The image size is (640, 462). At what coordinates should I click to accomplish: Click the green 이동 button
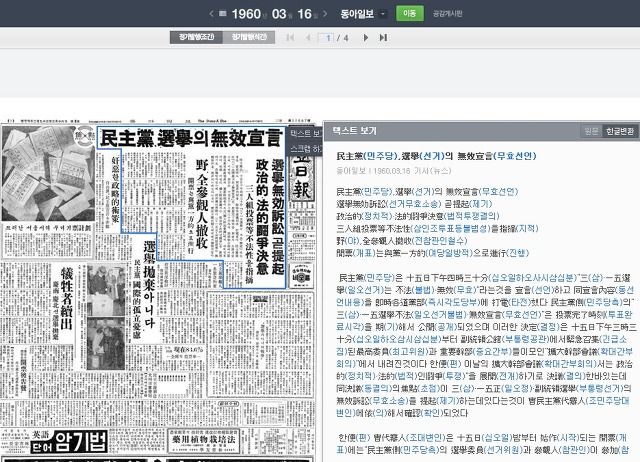[409, 13]
